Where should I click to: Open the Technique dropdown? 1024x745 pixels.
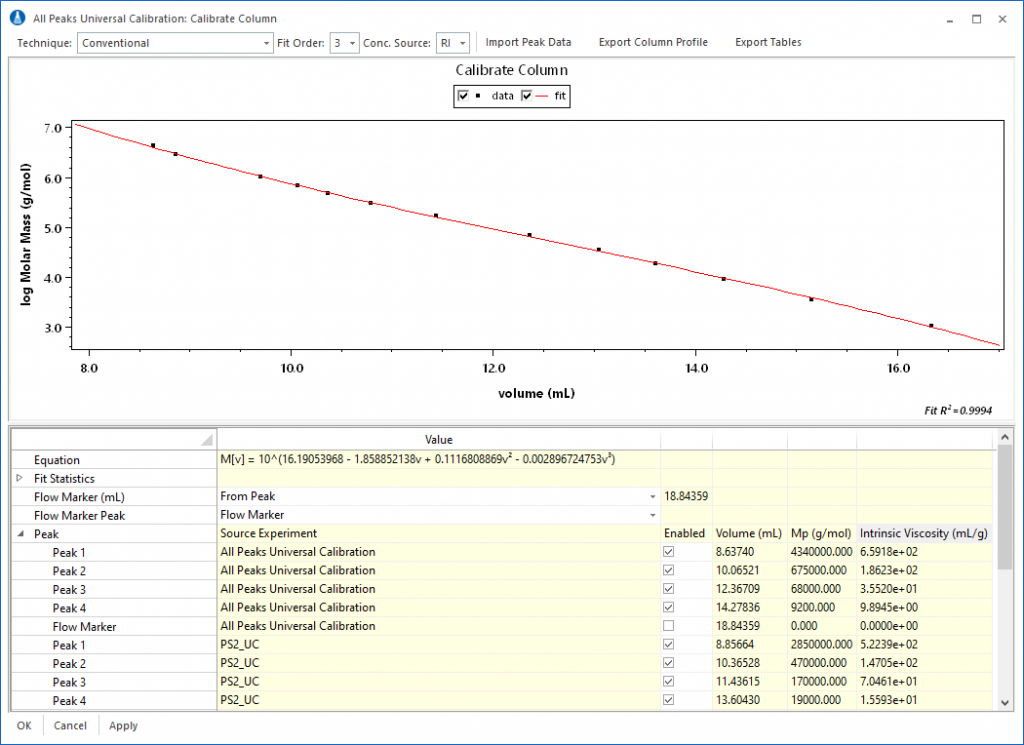coord(267,43)
